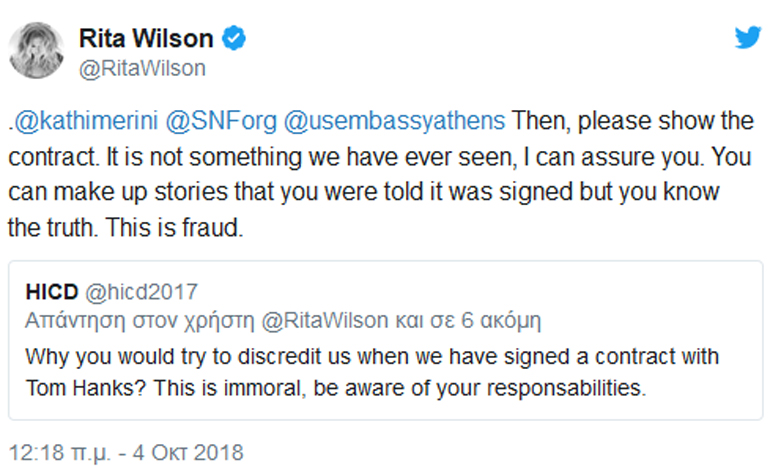Screen dimensions: 770x468
Task: Click the Twitter bird logo
Action: tap(747, 39)
